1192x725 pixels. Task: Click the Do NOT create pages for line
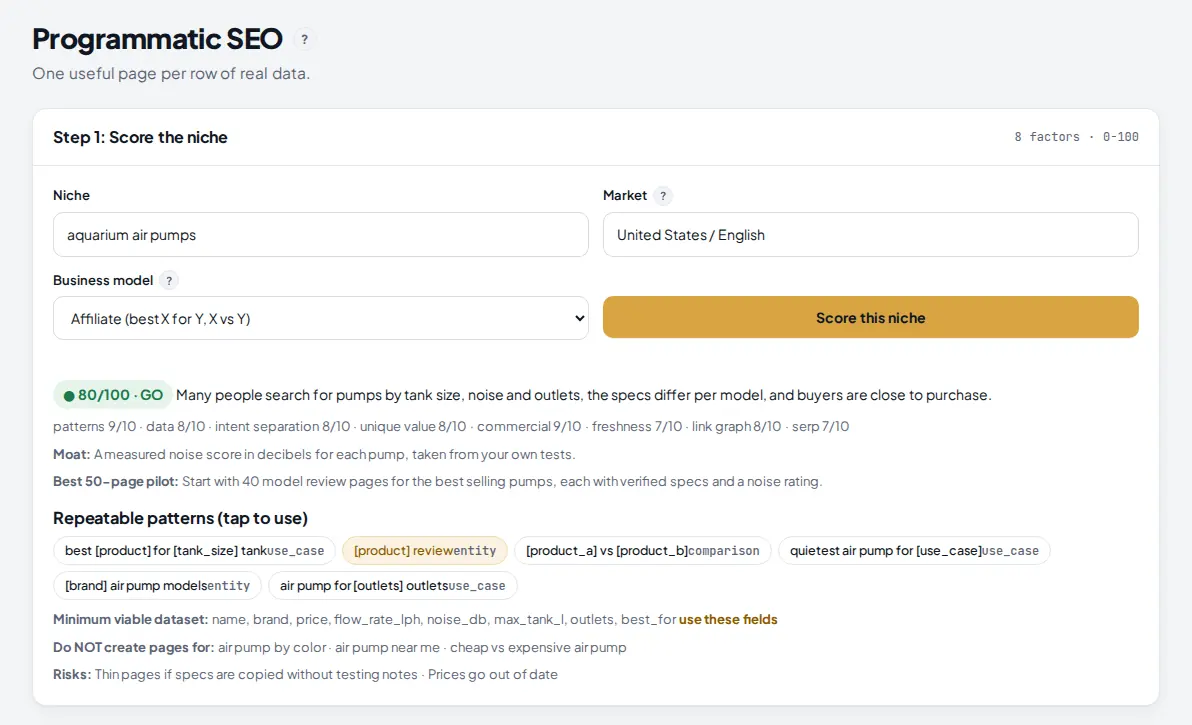[340, 647]
